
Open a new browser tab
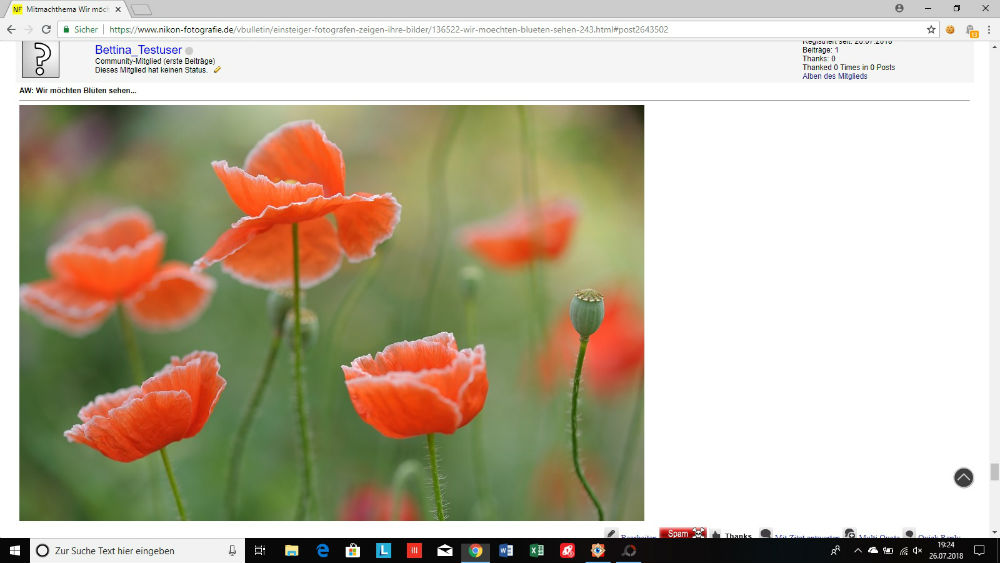141,10
